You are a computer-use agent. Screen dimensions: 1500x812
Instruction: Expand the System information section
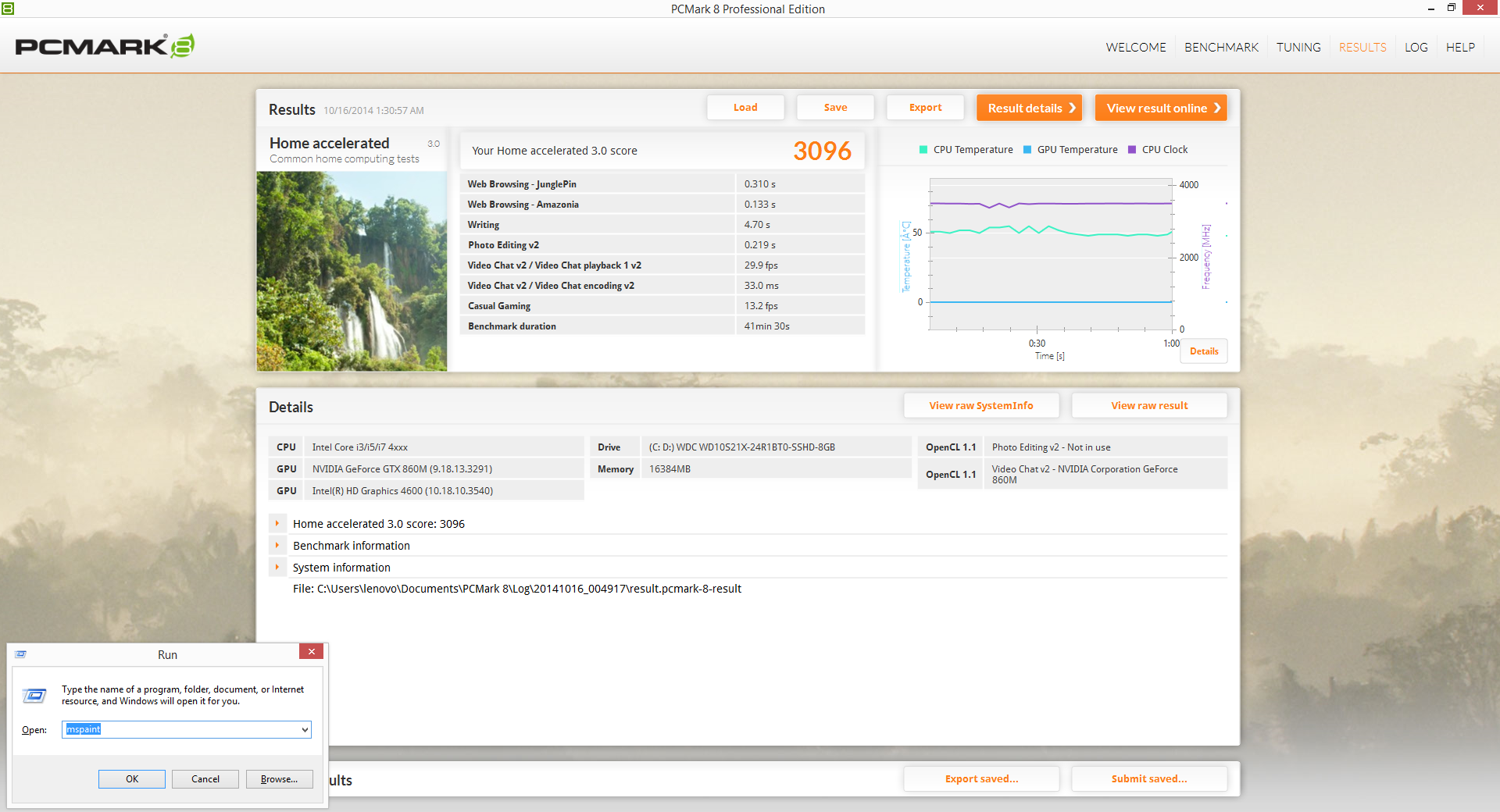277,568
